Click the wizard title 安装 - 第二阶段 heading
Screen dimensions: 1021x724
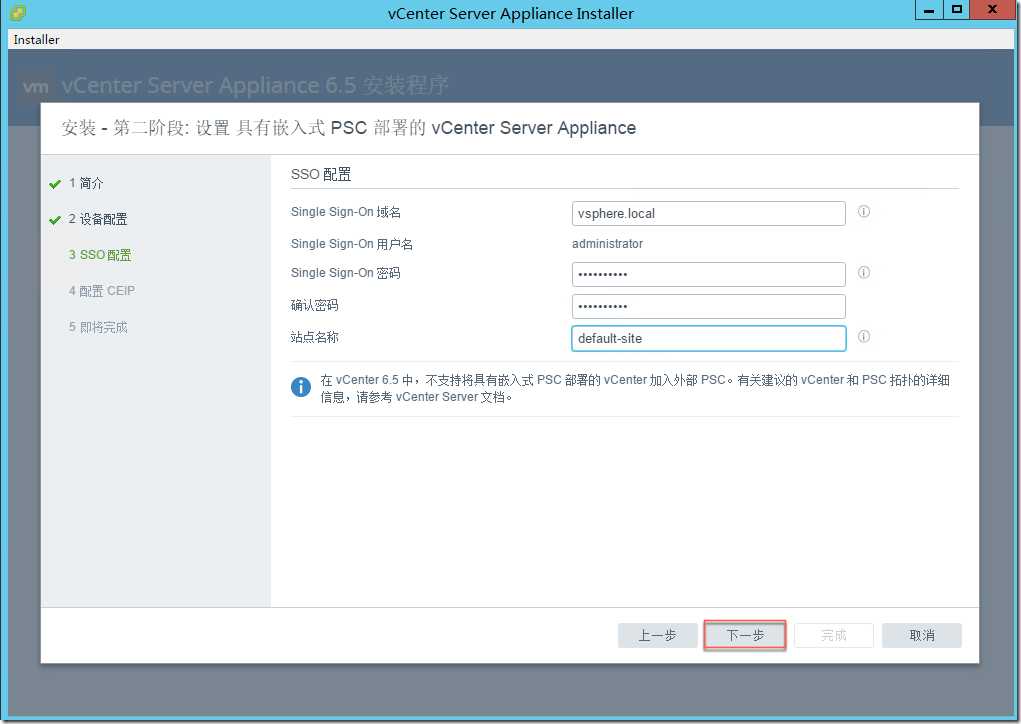point(348,128)
